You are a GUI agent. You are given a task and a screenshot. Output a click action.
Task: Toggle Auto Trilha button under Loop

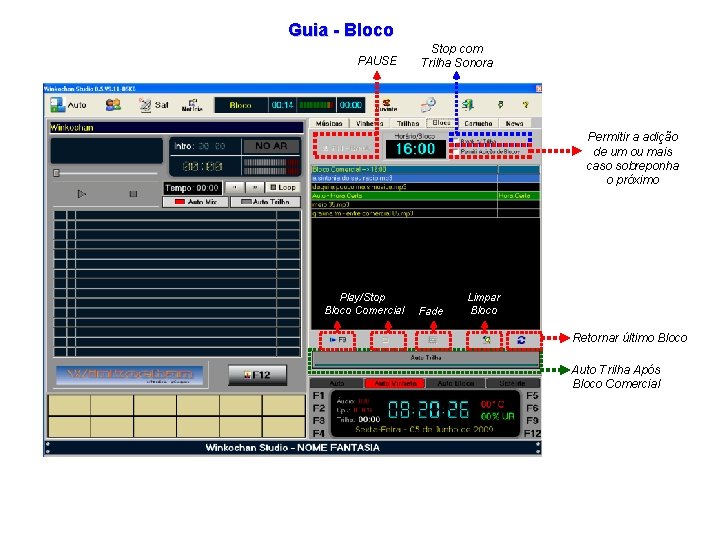click(x=265, y=202)
